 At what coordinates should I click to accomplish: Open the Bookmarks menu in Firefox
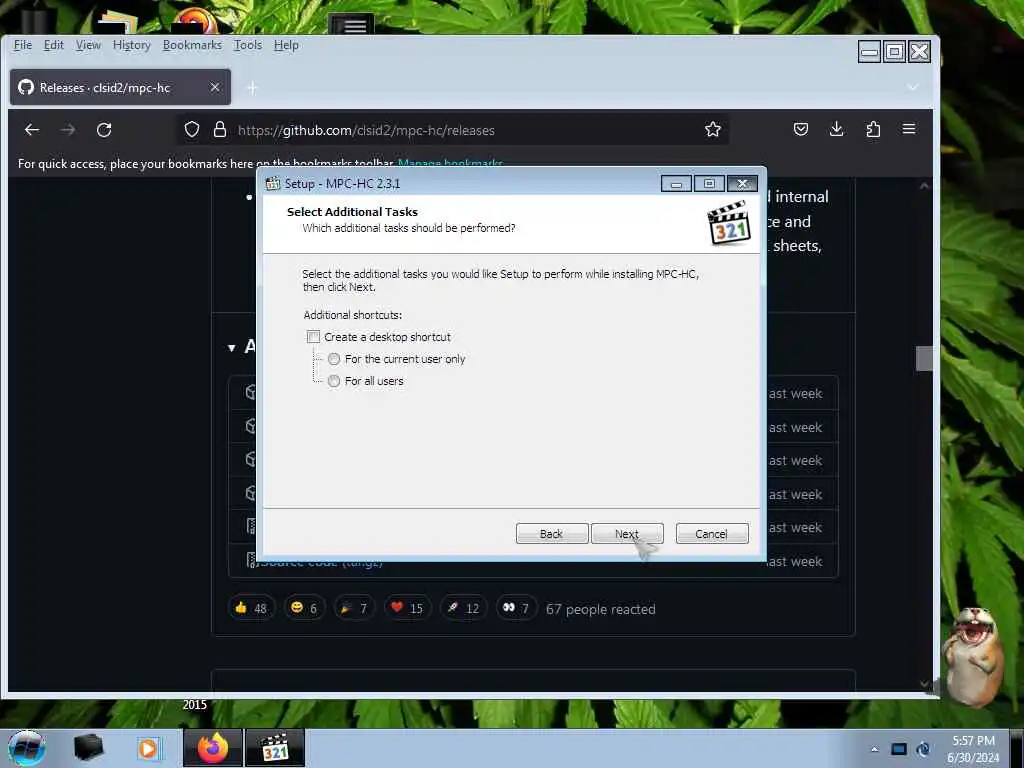coord(192,45)
